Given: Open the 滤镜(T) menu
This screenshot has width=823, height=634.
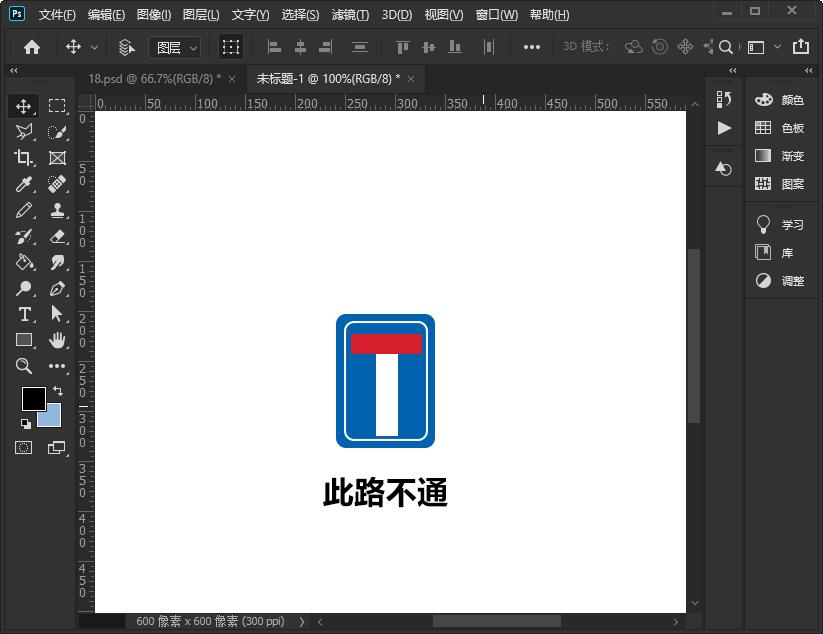Looking at the screenshot, I should point(350,15).
